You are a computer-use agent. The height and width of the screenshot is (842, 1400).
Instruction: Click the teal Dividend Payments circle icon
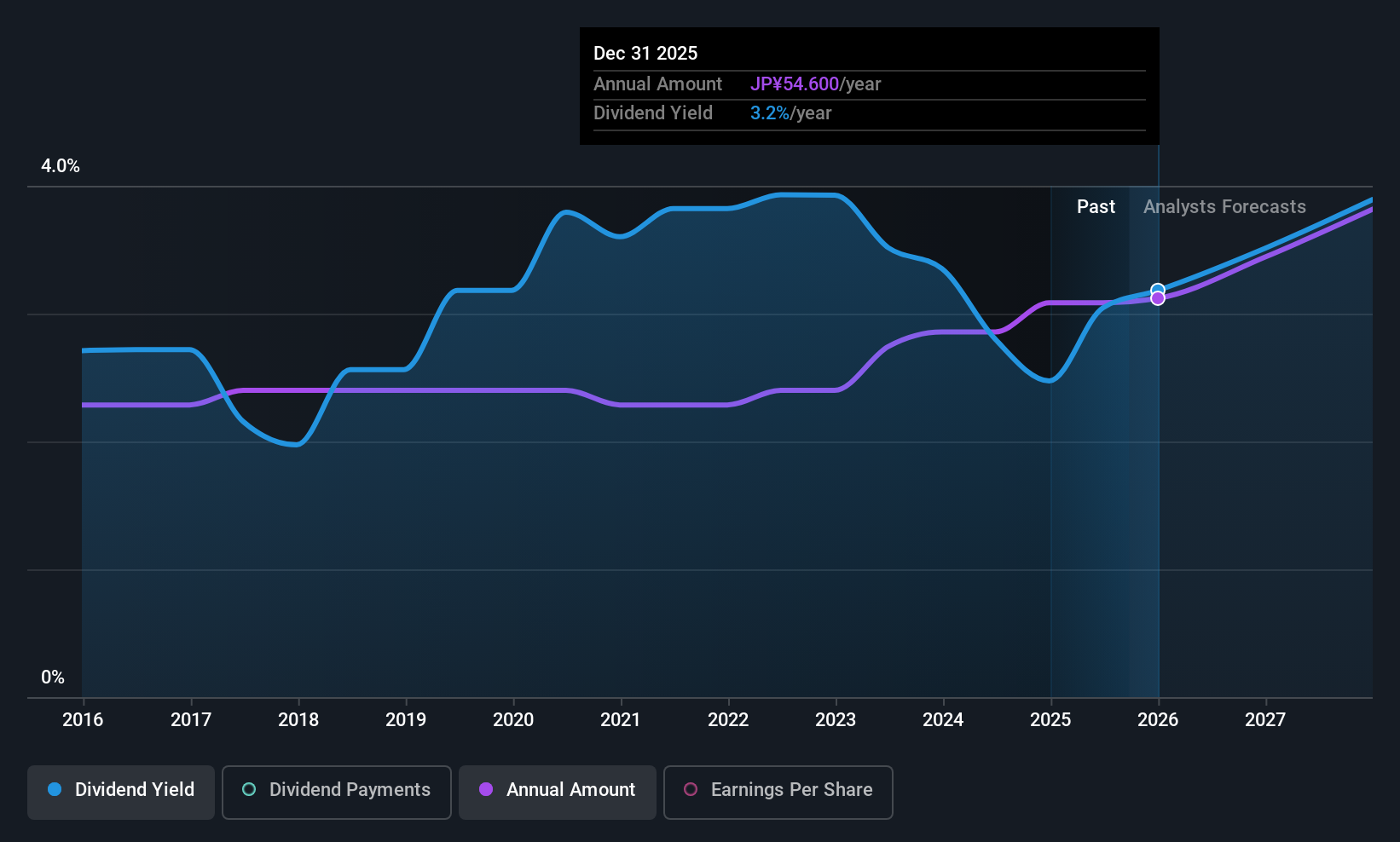(249, 789)
